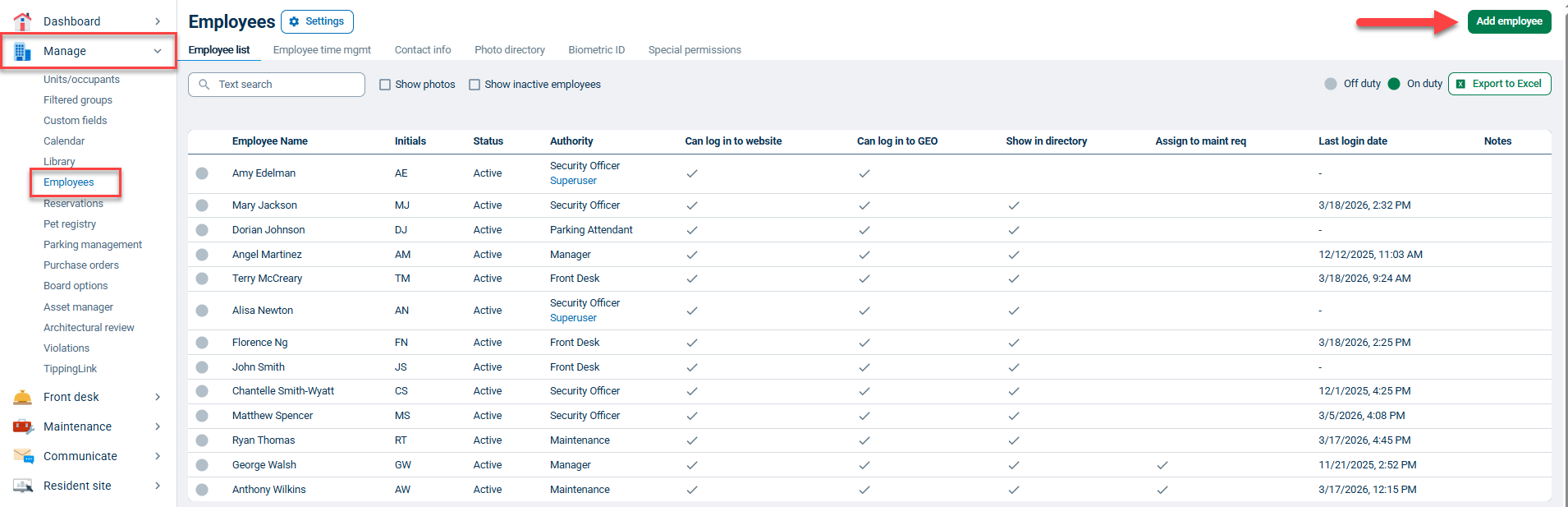Check Show inactive employees
The image size is (1568, 507).
click(x=475, y=85)
